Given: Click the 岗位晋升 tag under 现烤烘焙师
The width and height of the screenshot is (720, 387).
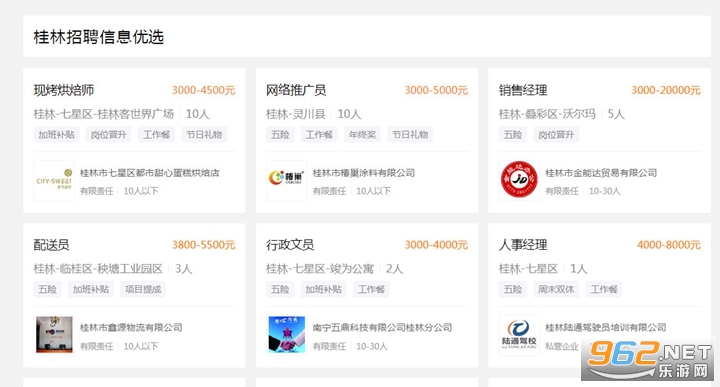Looking at the screenshot, I should coord(108,135).
